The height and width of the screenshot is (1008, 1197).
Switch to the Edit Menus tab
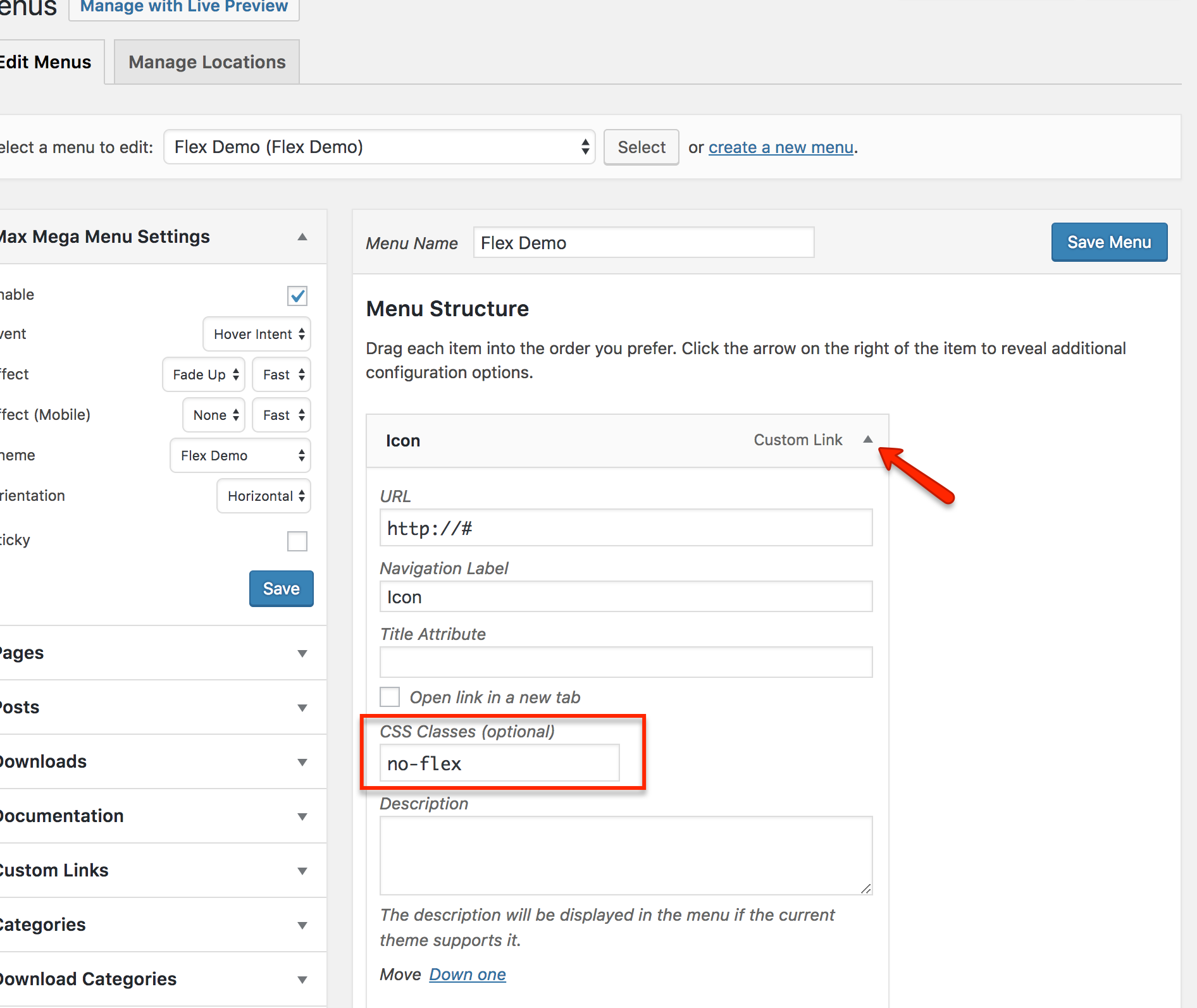click(x=47, y=62)
